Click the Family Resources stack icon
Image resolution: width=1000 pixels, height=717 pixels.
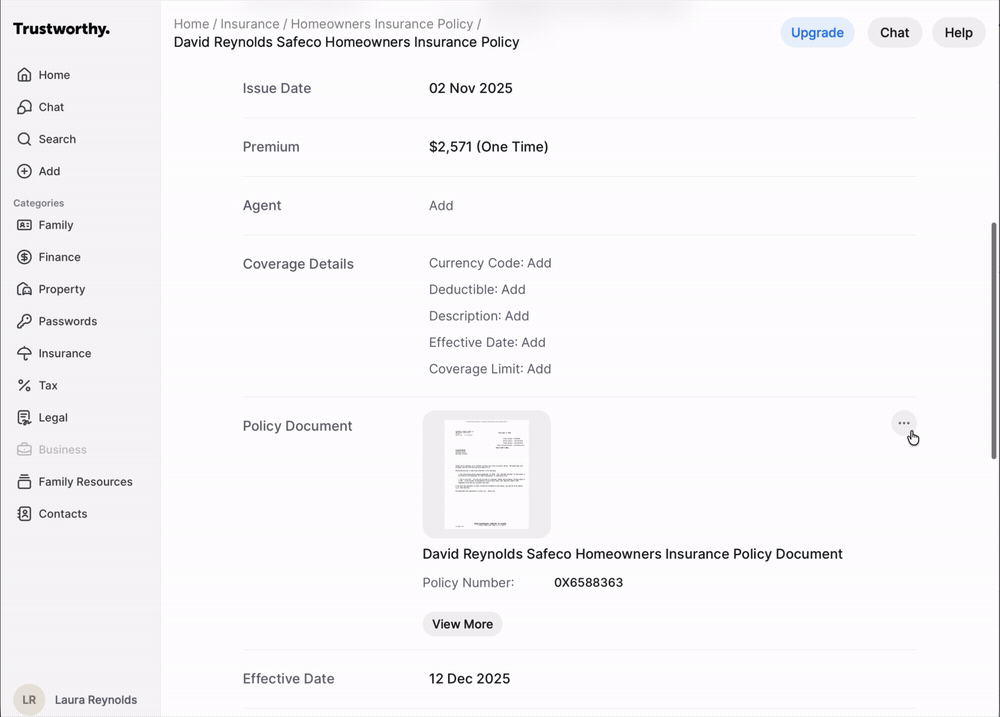(x=24, y=482)
